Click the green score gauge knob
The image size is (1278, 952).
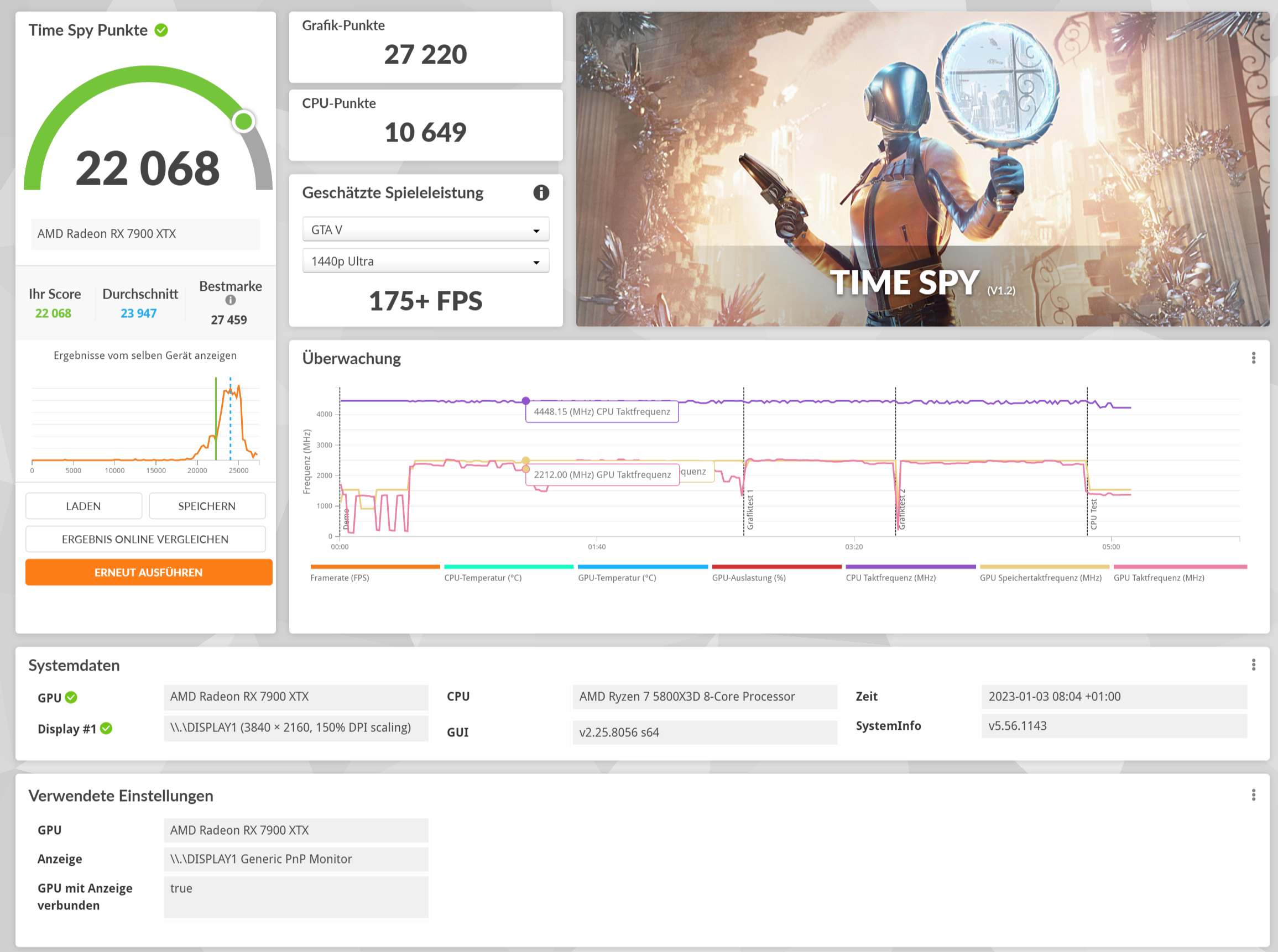click(x=244, y=121)
